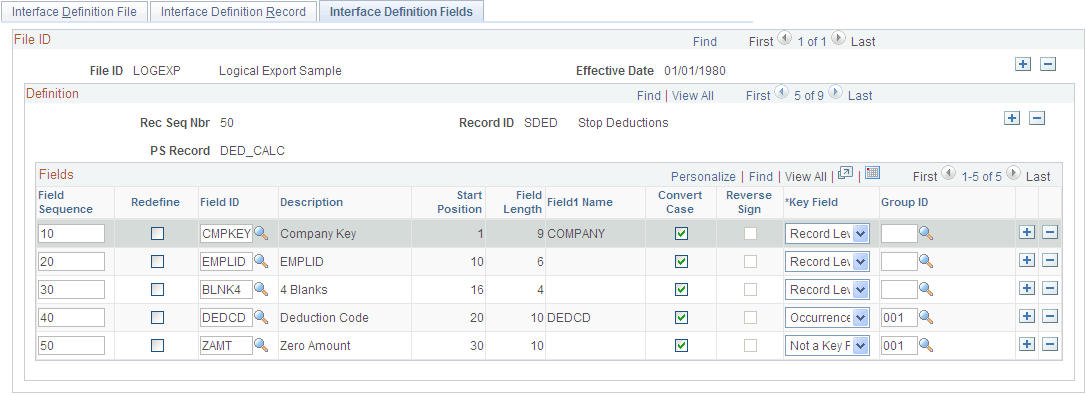Edit Group ID input in Company Key row
1086x395 pixels.
click(x=899, y=234)
